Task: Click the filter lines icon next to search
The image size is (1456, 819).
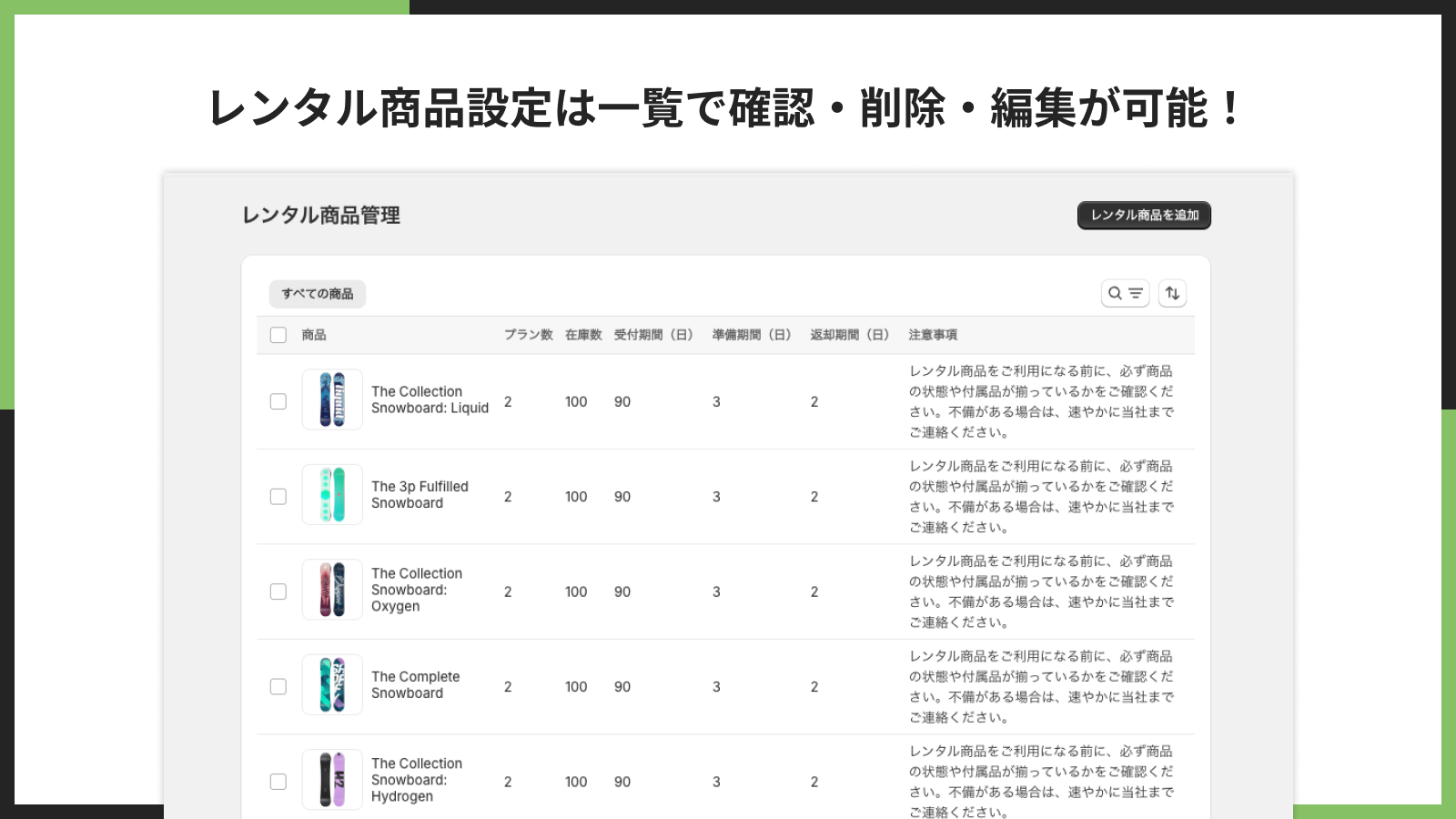Action: click(1135, 293)
